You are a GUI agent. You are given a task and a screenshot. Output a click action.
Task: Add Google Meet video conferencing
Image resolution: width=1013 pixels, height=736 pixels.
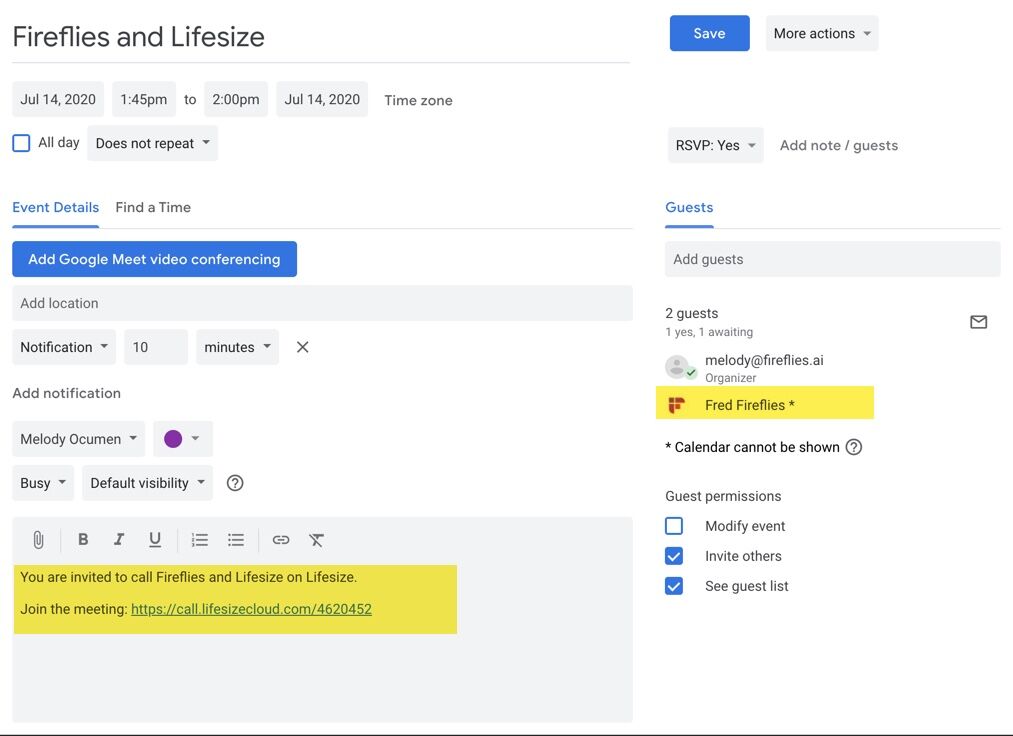tap(154, 259)
